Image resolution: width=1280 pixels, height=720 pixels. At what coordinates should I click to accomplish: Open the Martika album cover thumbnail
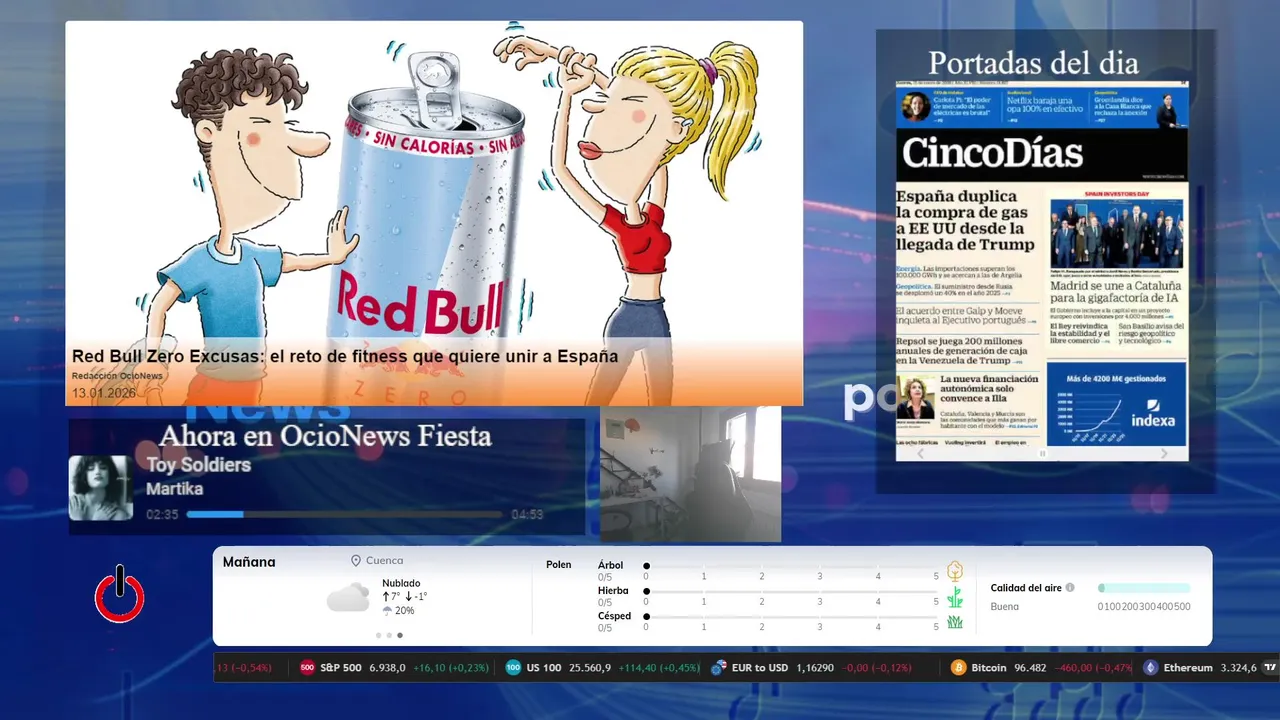click(100, 488)
